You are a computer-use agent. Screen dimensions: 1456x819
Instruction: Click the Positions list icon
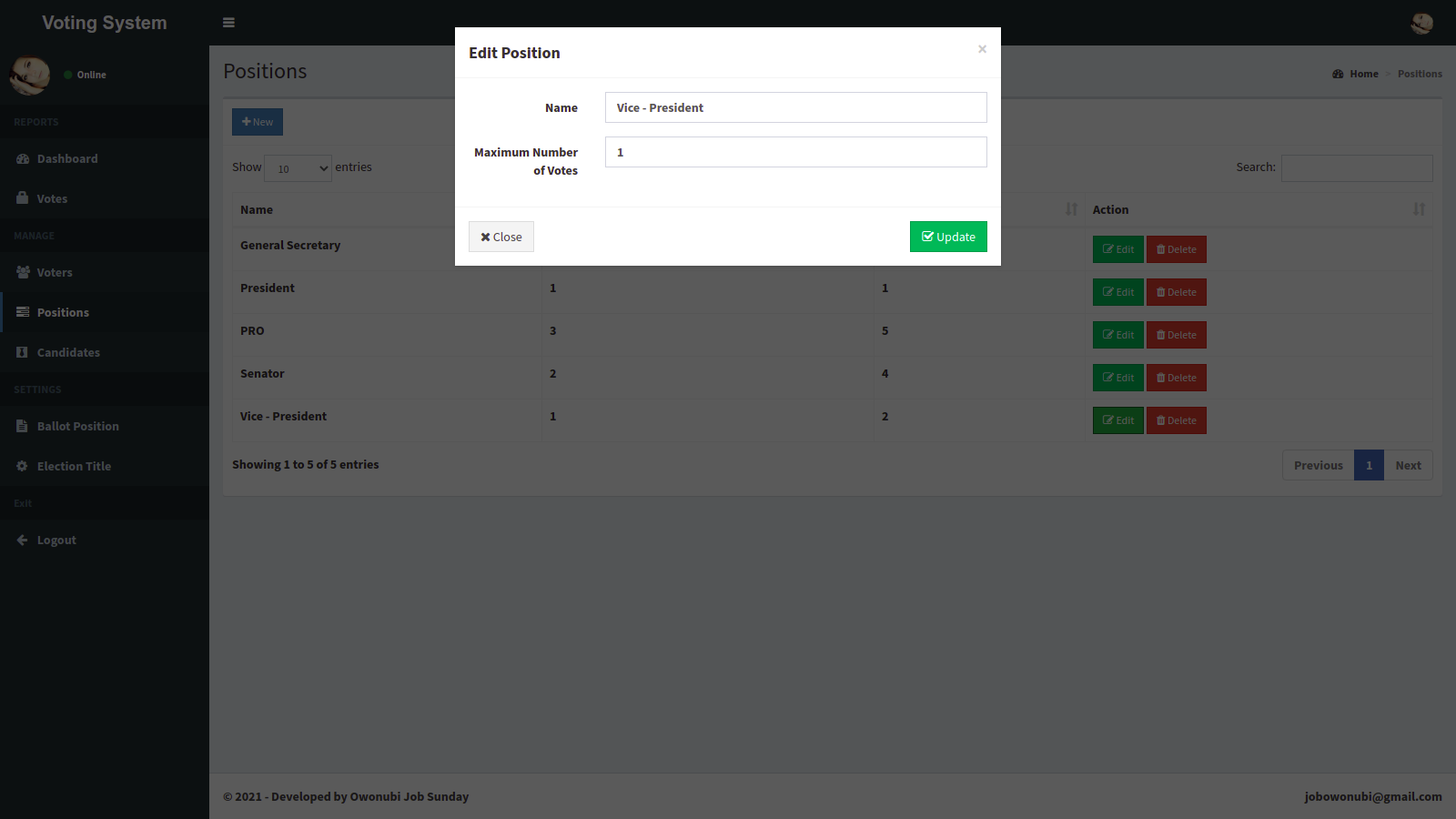(23, 312)
